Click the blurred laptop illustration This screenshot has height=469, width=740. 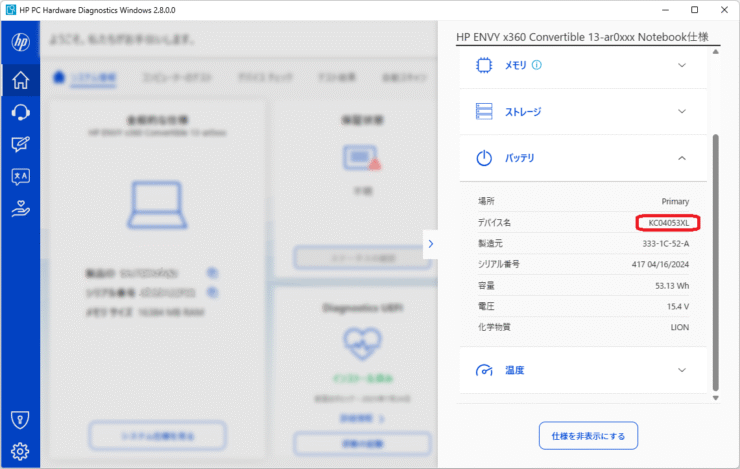pos(157,204)
